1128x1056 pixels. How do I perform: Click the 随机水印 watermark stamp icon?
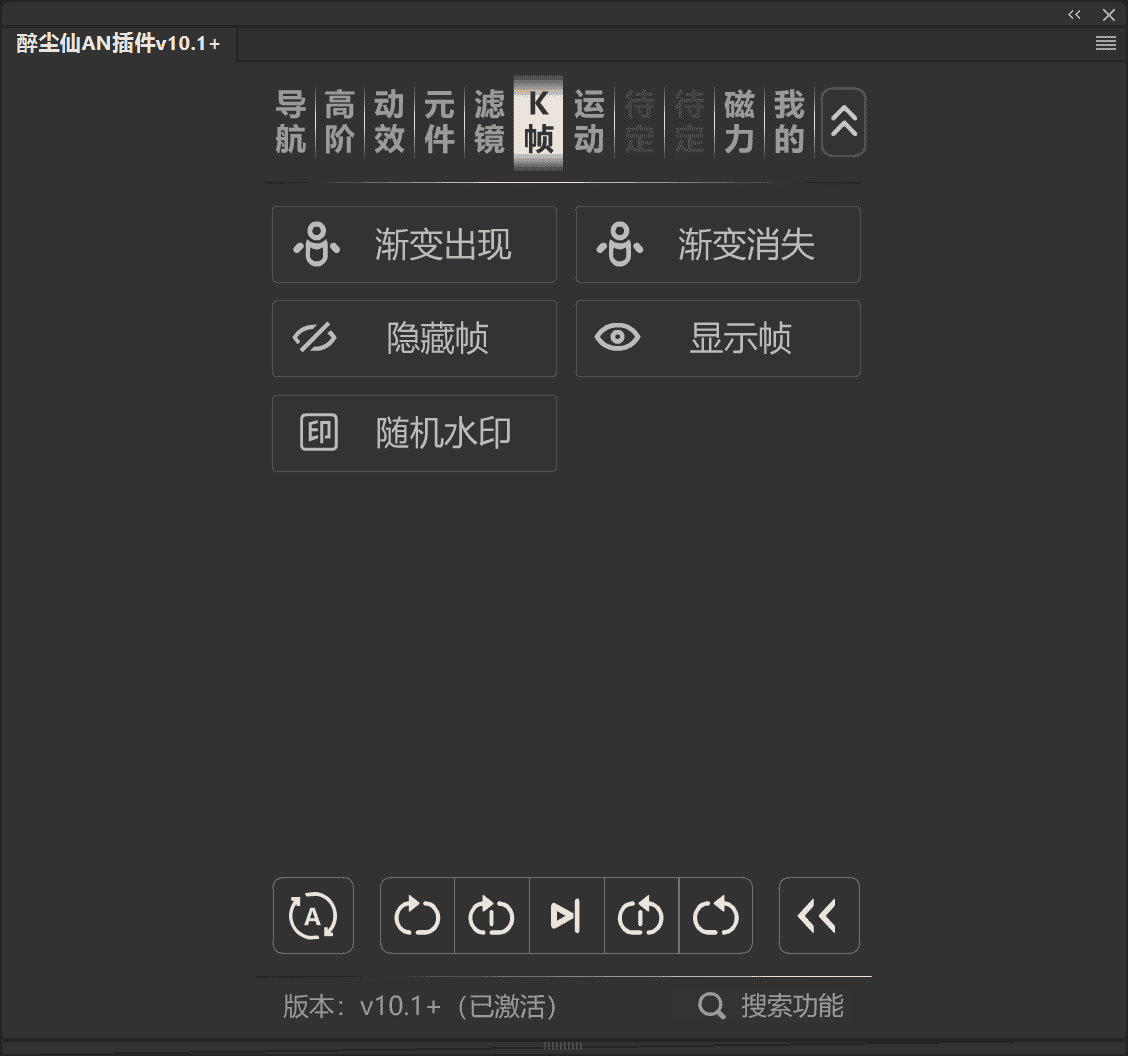pos(318,433)
